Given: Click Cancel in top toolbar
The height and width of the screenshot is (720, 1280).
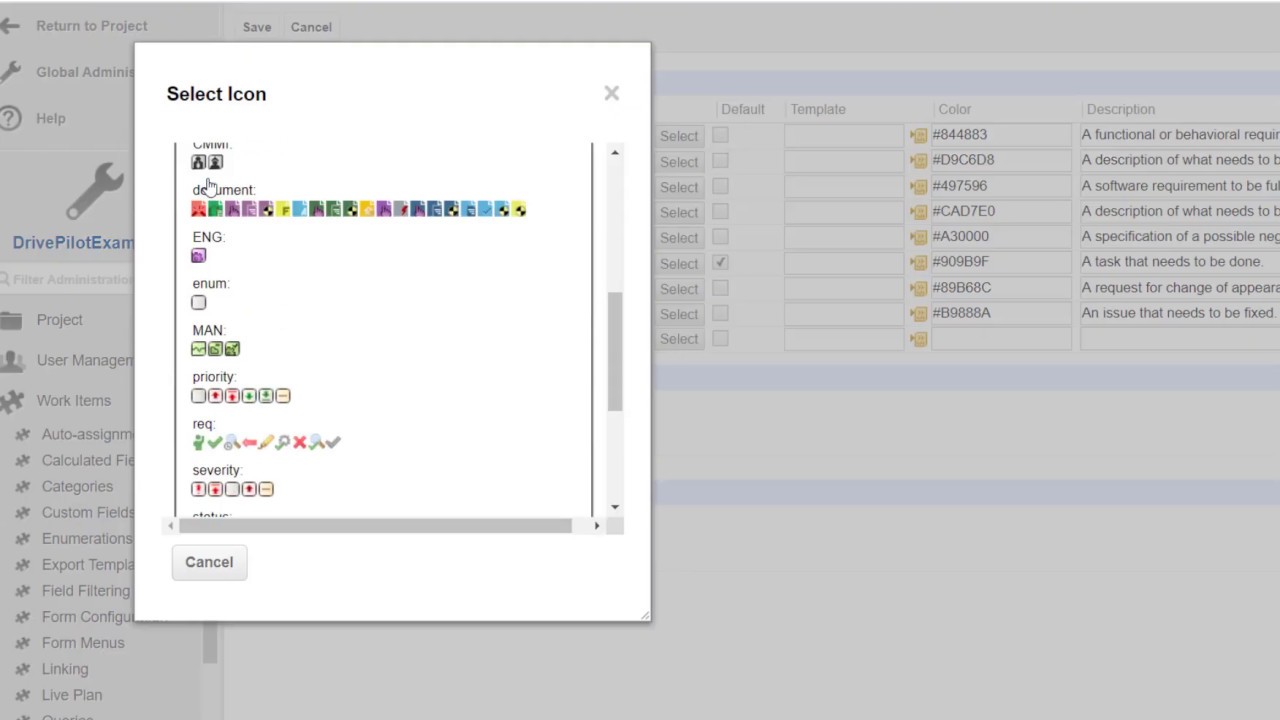Looking at the screenshot, I should [311, 27].
